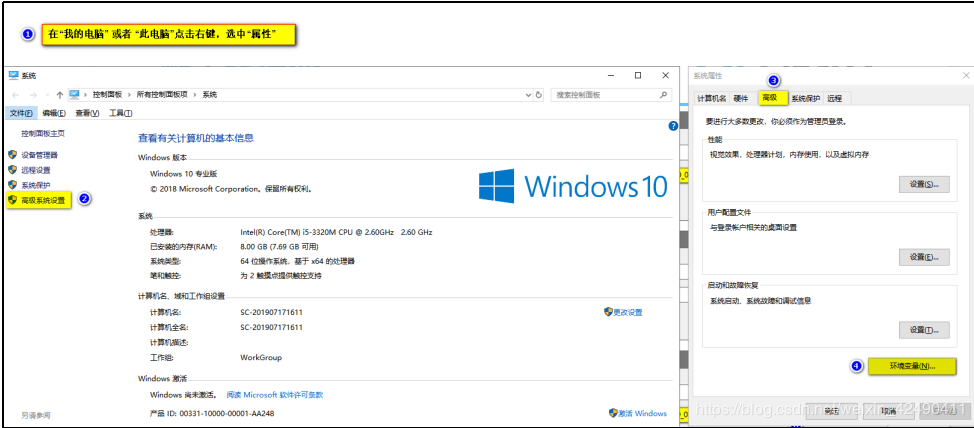974x428 pixels.
Task: Click the 更改设置 link
Action: 628,312
